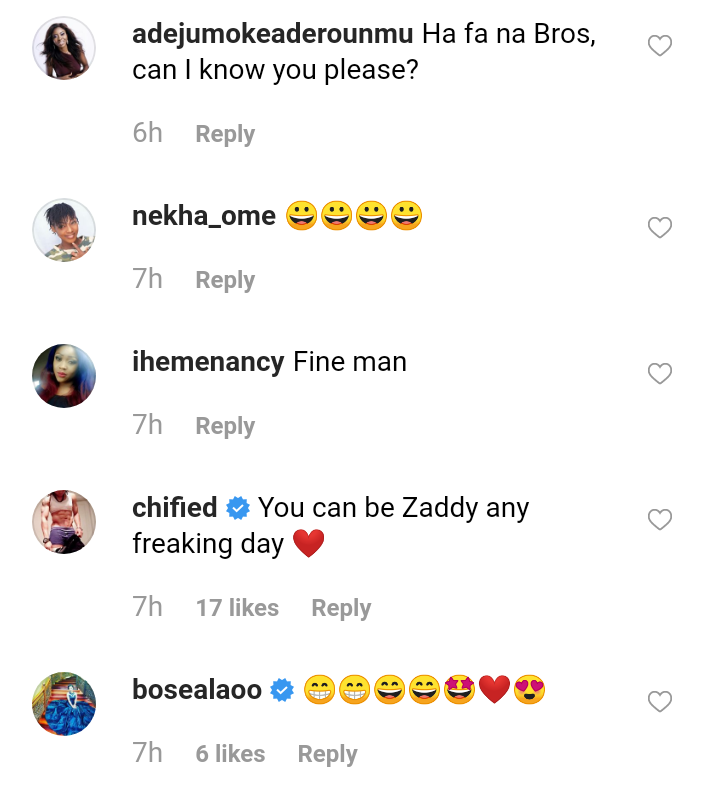Viewport: 720px width, 811px height.
Task: Like chified's Zaddy comment
Action: [660, 520]
